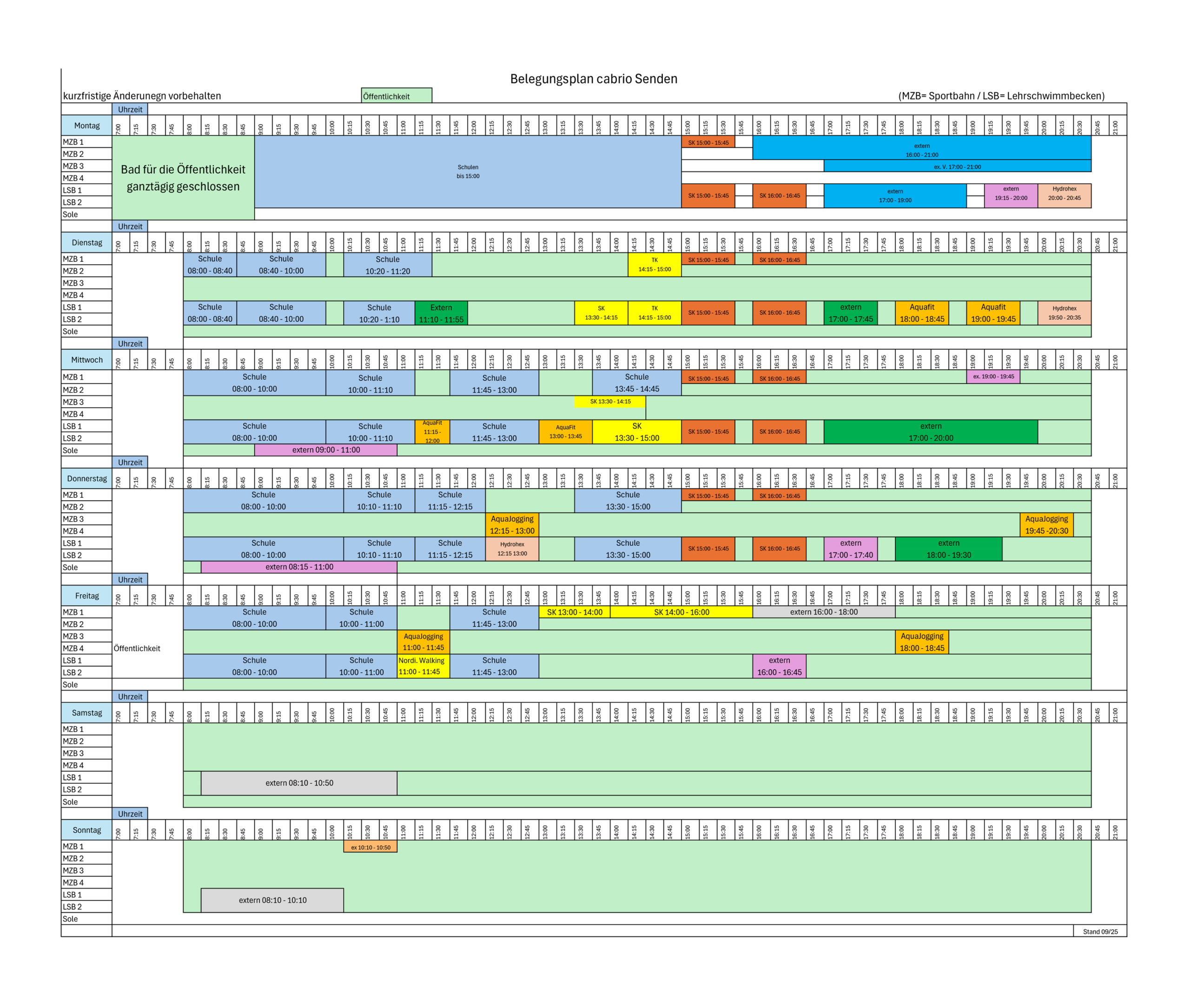Click Saturday 'extern 08:10 - 10:50' grey block

point(299,783)
